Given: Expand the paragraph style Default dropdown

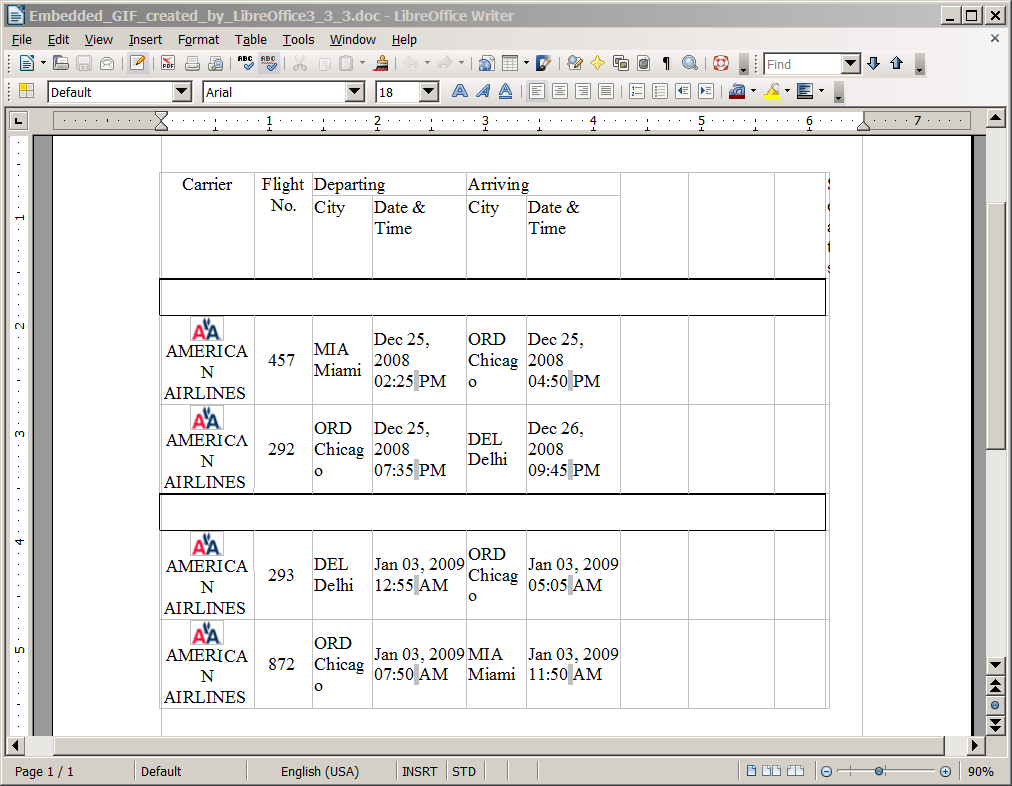Looking at the screenshot, I should [x=181, y=92].
